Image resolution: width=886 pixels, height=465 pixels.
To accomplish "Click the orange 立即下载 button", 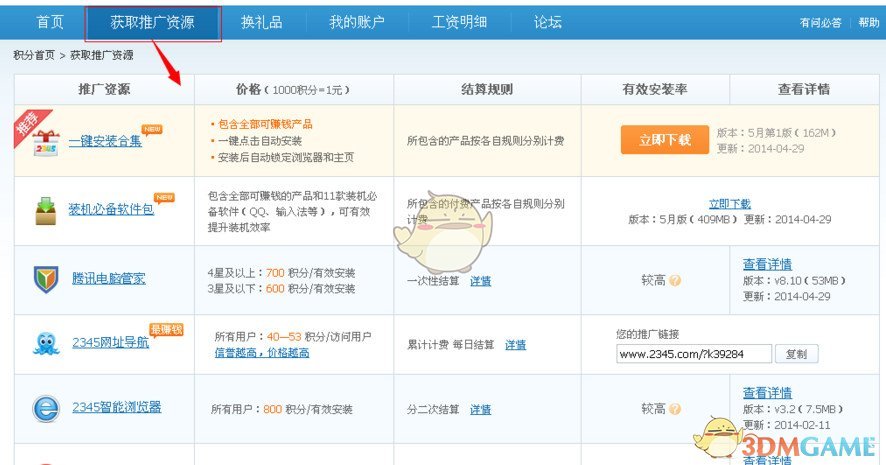I will point(664,140).
